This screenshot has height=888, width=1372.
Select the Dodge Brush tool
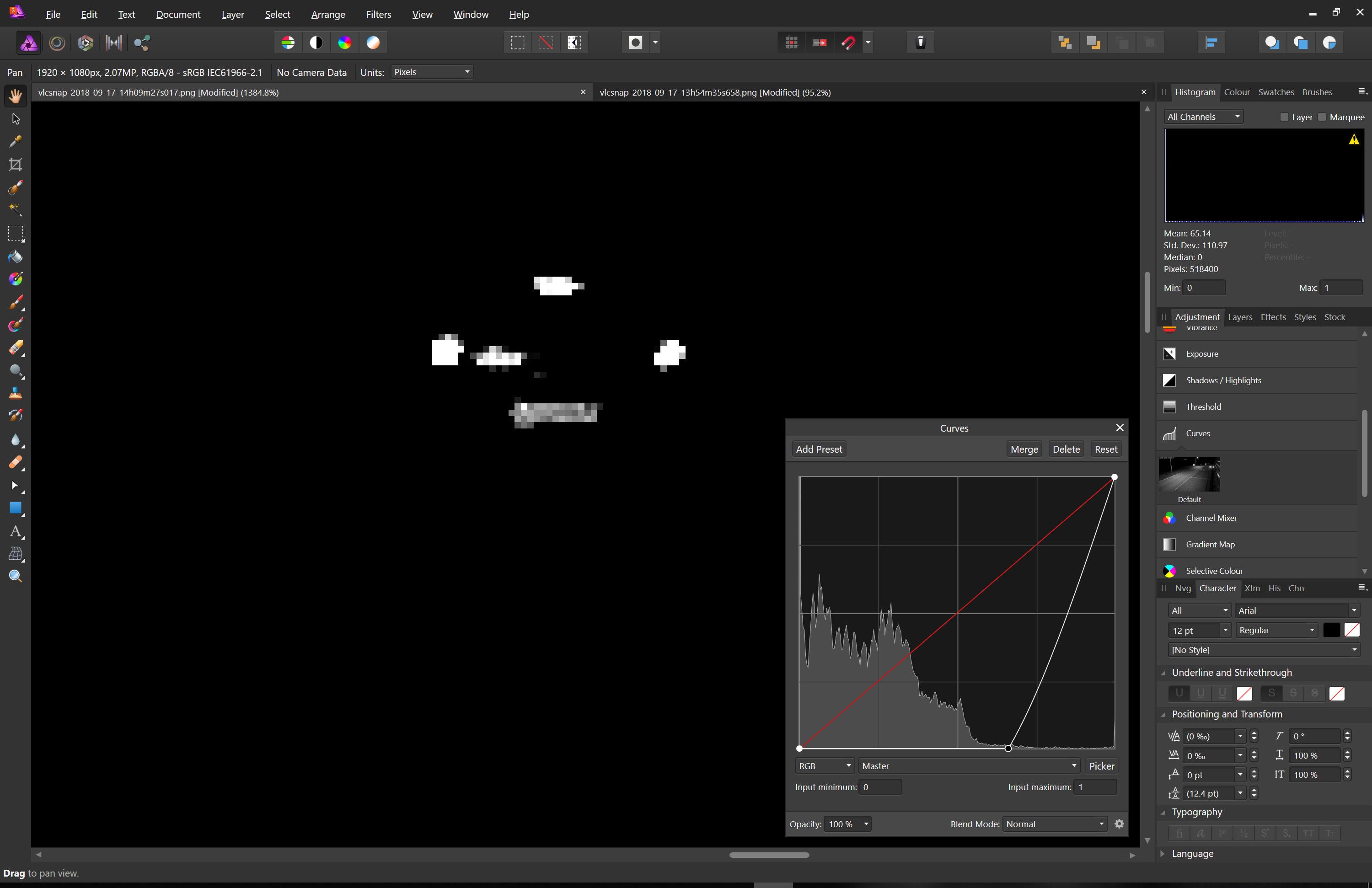tap(16, 370)
